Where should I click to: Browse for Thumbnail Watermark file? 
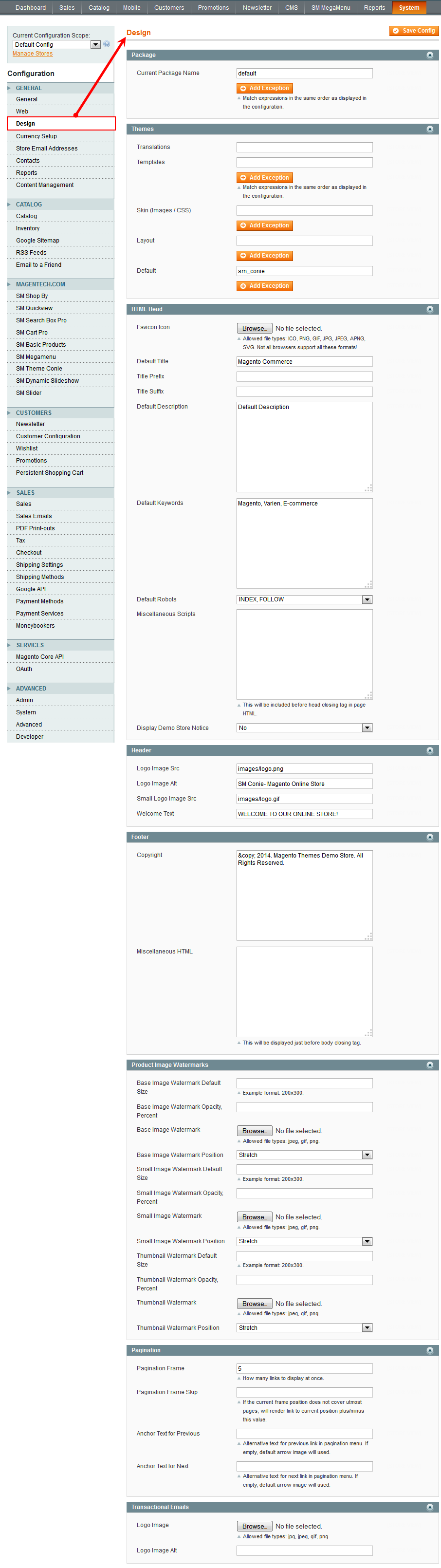pos(254,1304)
